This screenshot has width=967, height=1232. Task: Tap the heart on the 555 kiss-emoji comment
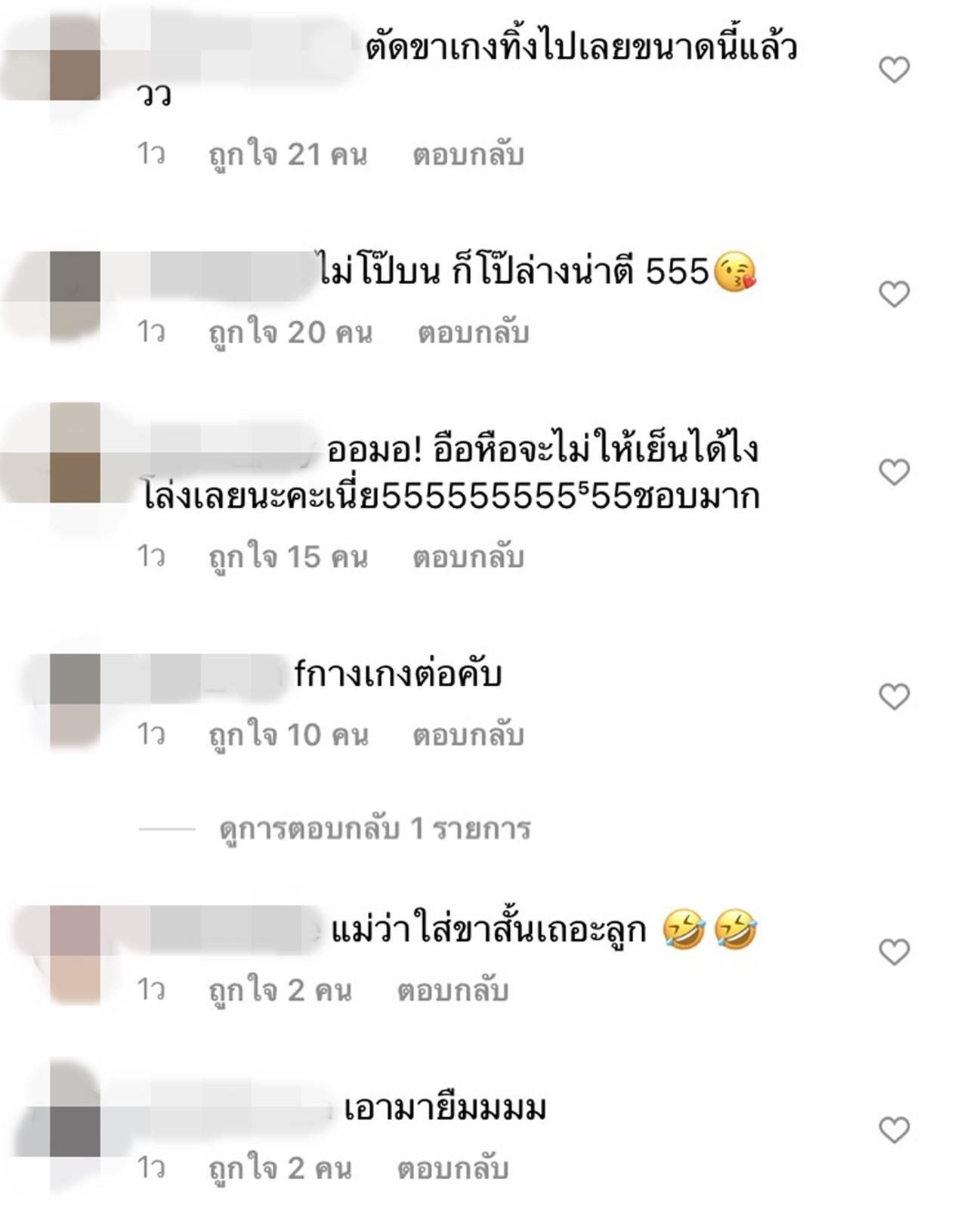click(894, 294)
